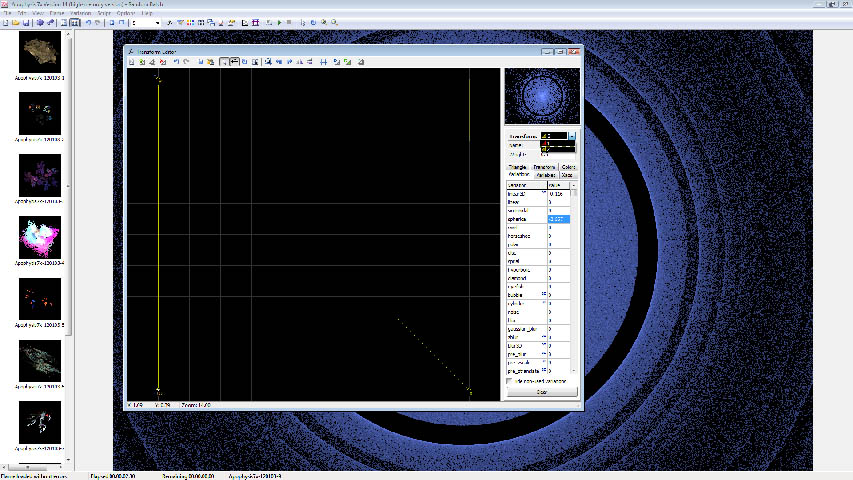The image size is (853, 480).
Task: Duplicate transform icon in Transform Editor
Action: [152, 62]
